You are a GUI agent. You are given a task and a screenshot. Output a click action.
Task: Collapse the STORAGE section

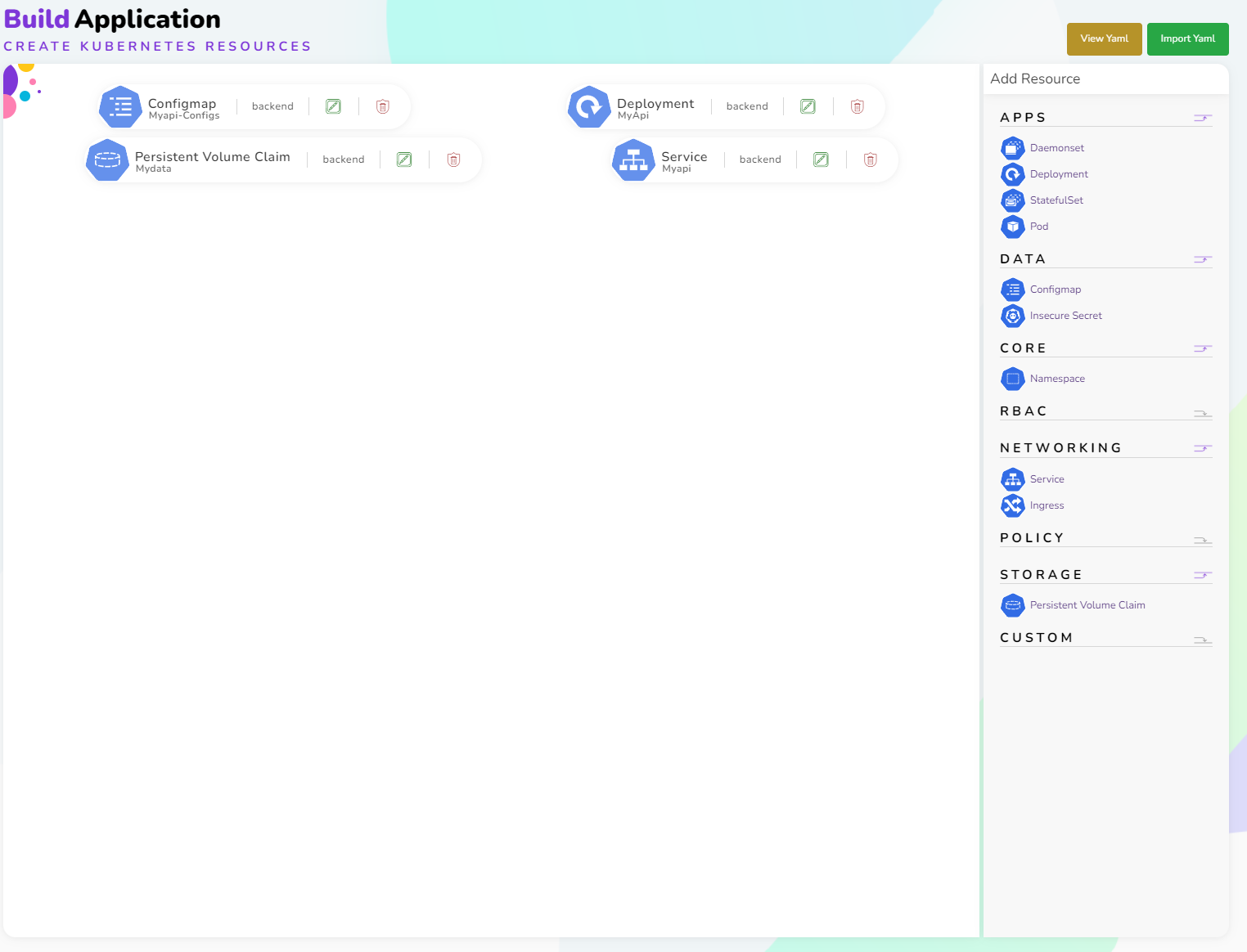point(1202,575)
